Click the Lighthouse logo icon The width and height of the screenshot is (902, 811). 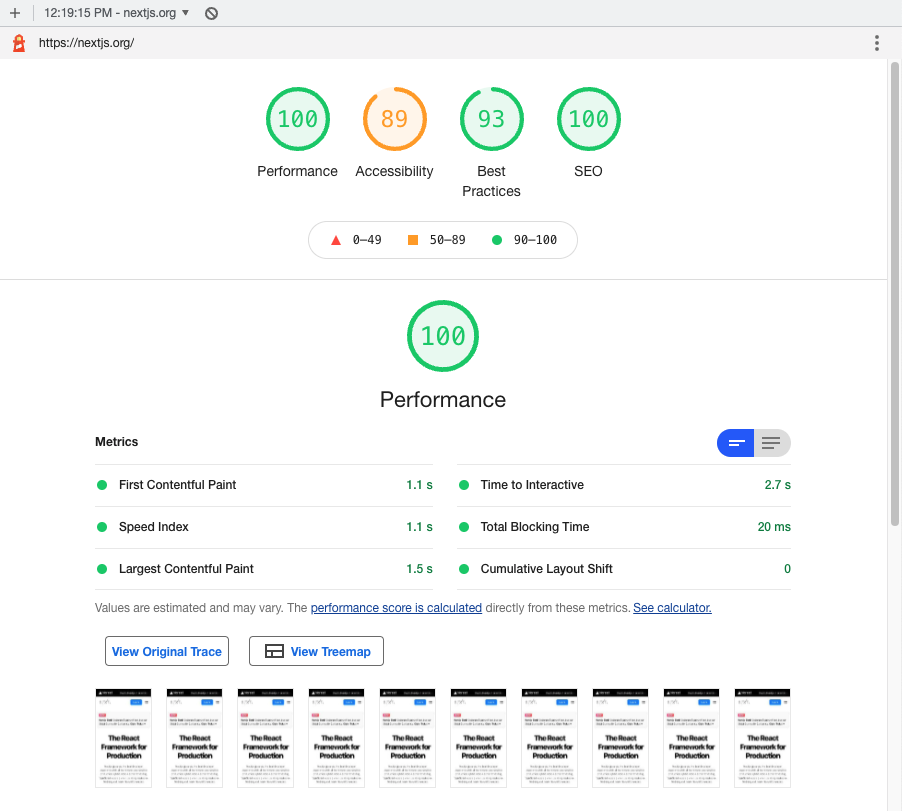(x=19, y=43)
